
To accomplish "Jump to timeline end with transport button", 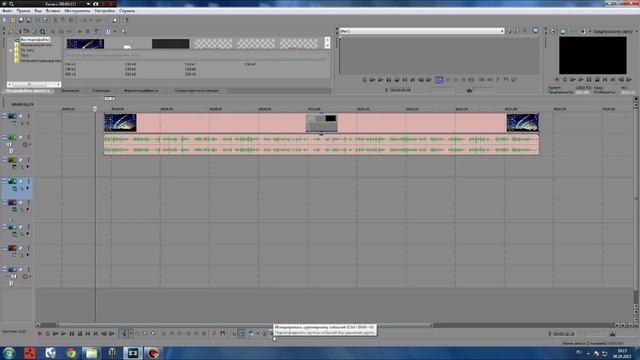I will pos(96,333).
